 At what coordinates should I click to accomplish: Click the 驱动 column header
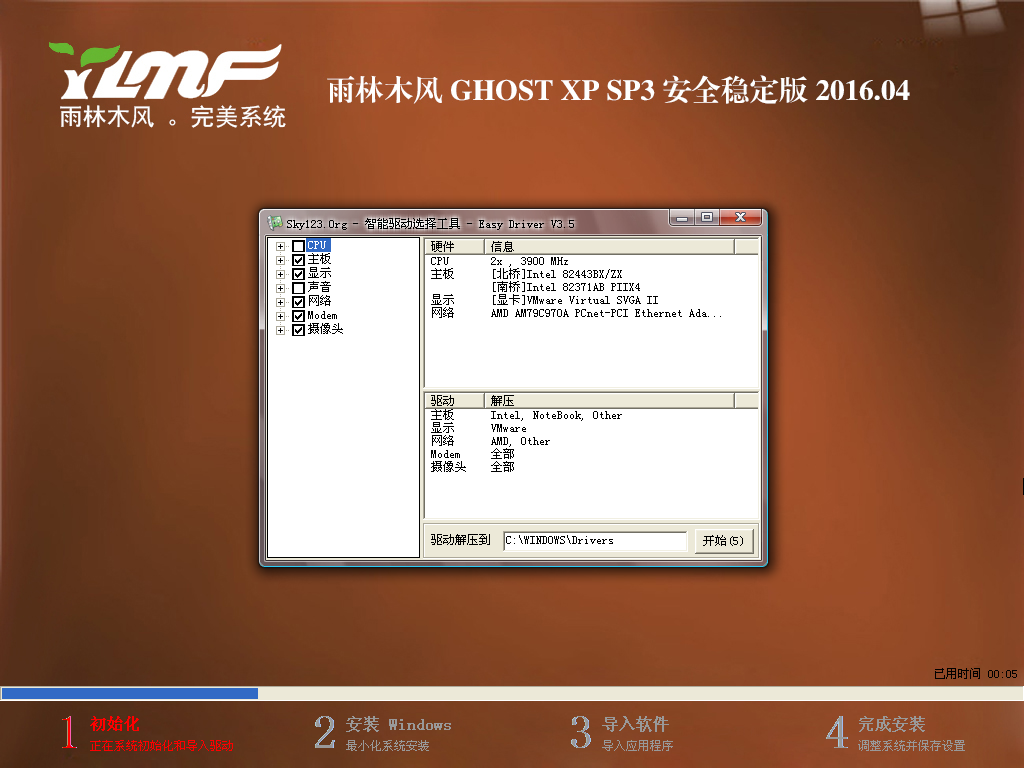click(454, 400)
